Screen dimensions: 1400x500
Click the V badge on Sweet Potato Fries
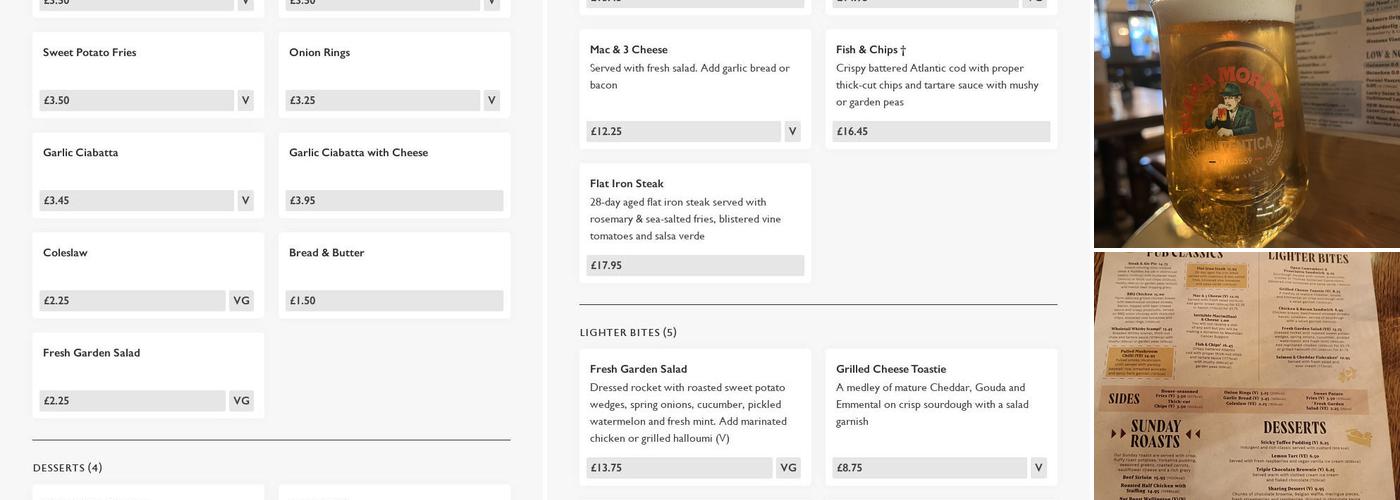point(245,101)
